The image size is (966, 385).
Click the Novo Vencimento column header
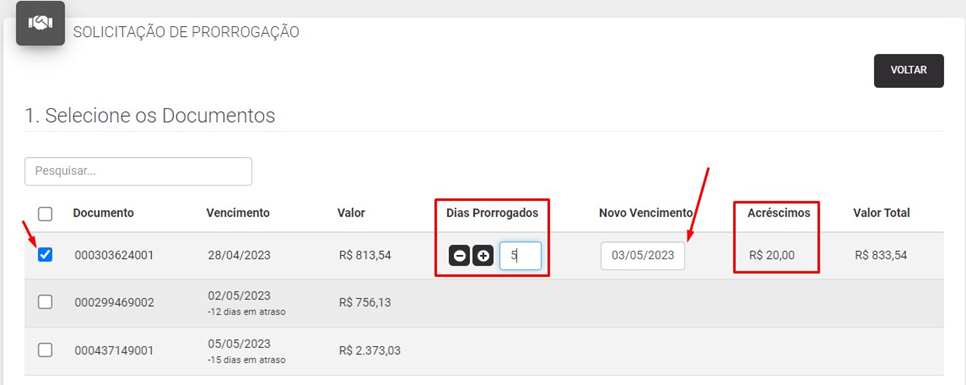646,213
